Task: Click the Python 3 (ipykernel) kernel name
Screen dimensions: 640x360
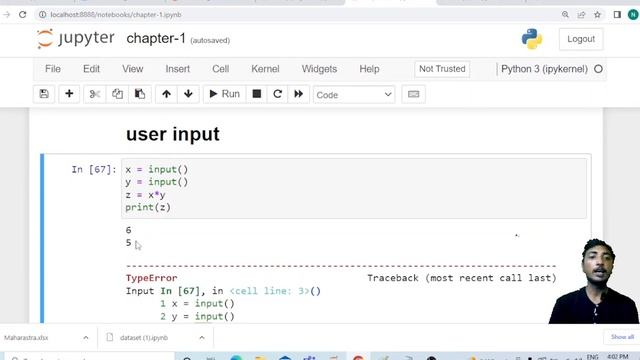Action: tap(544, 69)
